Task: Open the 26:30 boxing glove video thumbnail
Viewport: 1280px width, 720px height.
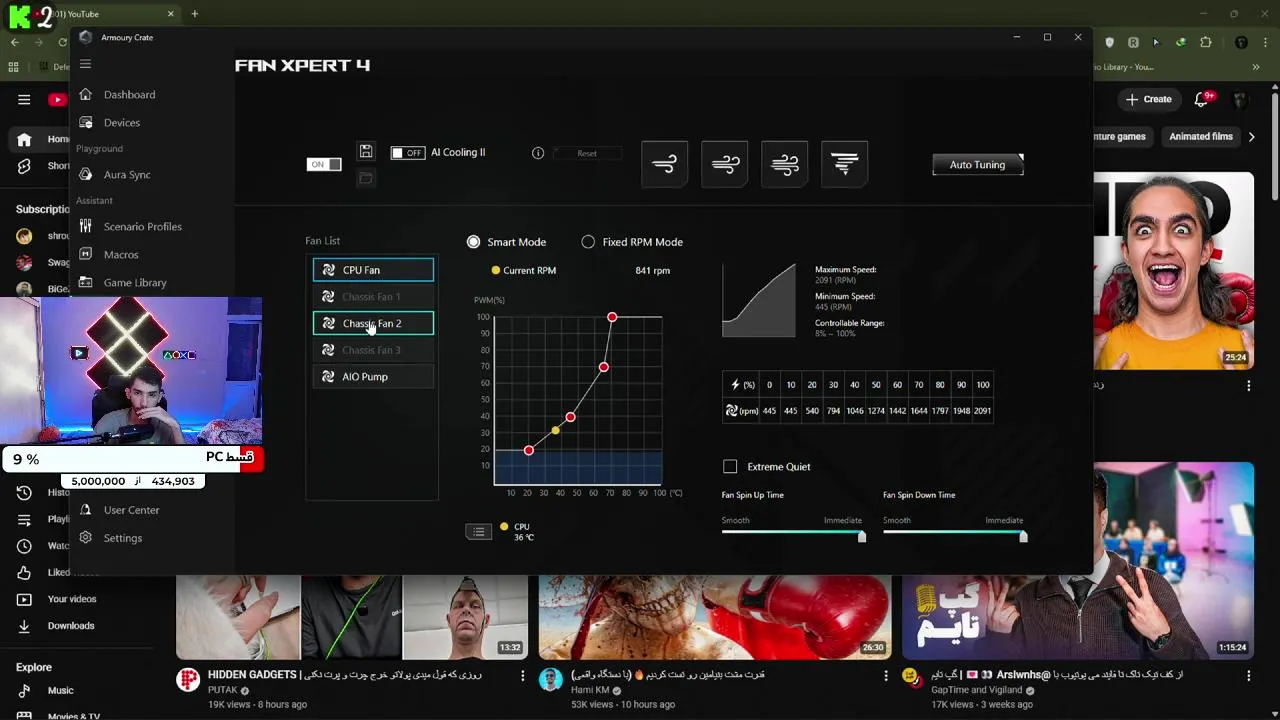Action: pyautogui.click(x=715, y=618)
